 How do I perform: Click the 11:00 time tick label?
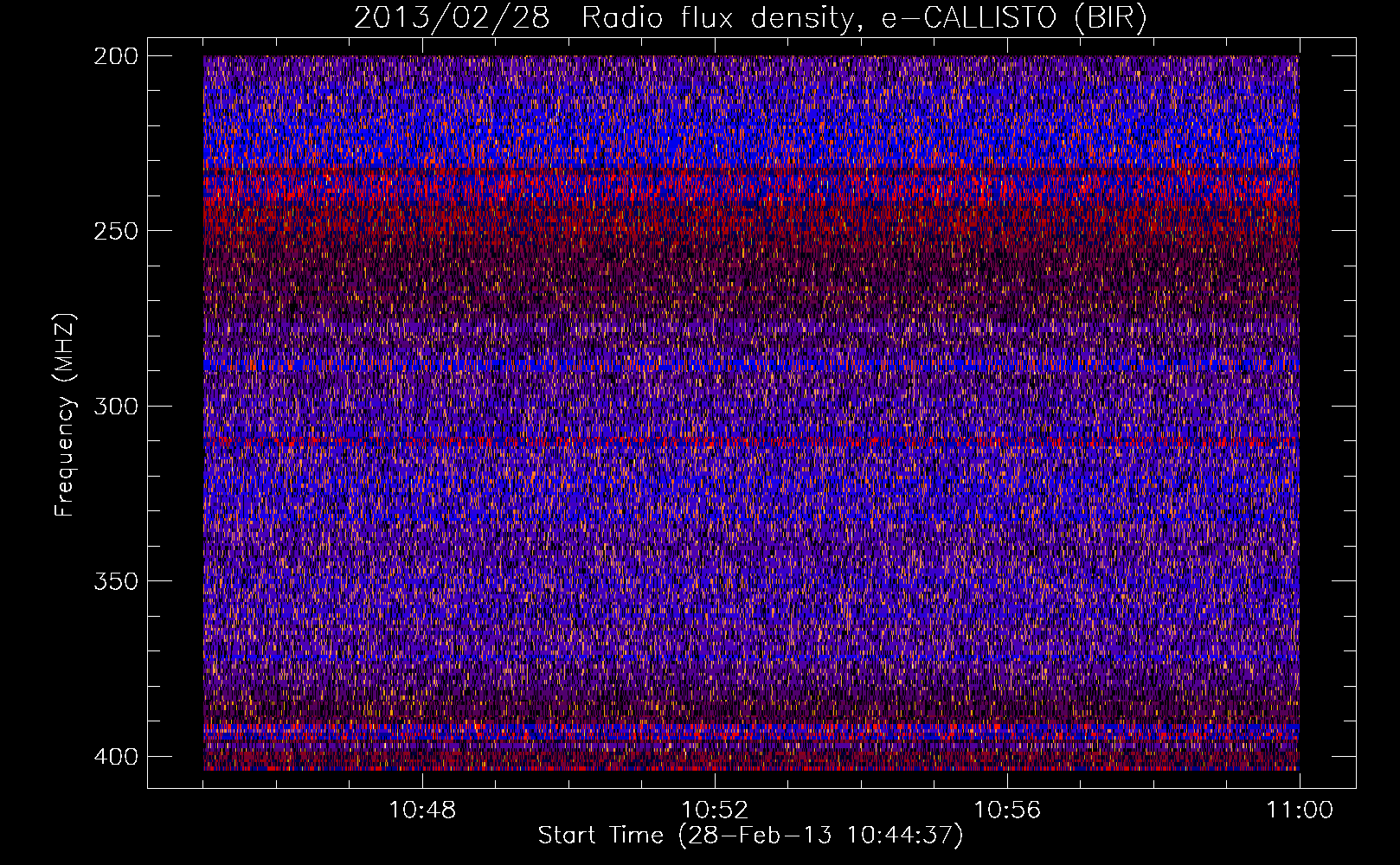pyautogui.click(x=1300, y=811)
